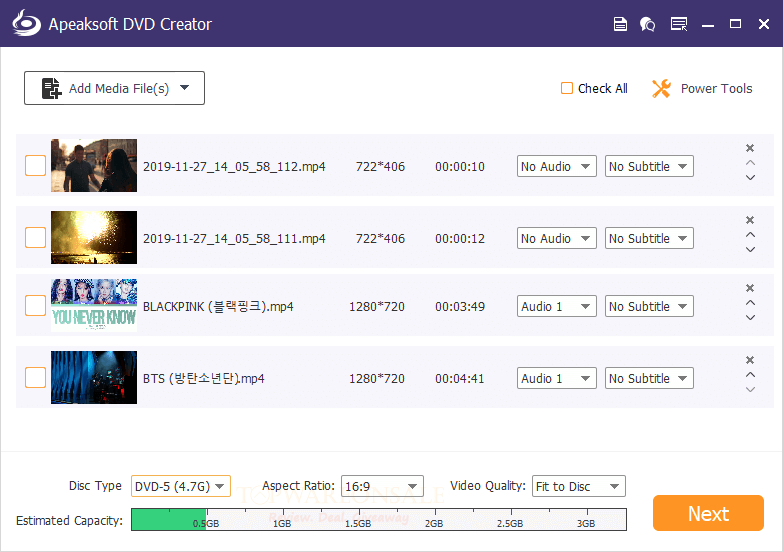Select the BTS blue stage thumbnail

94,378
